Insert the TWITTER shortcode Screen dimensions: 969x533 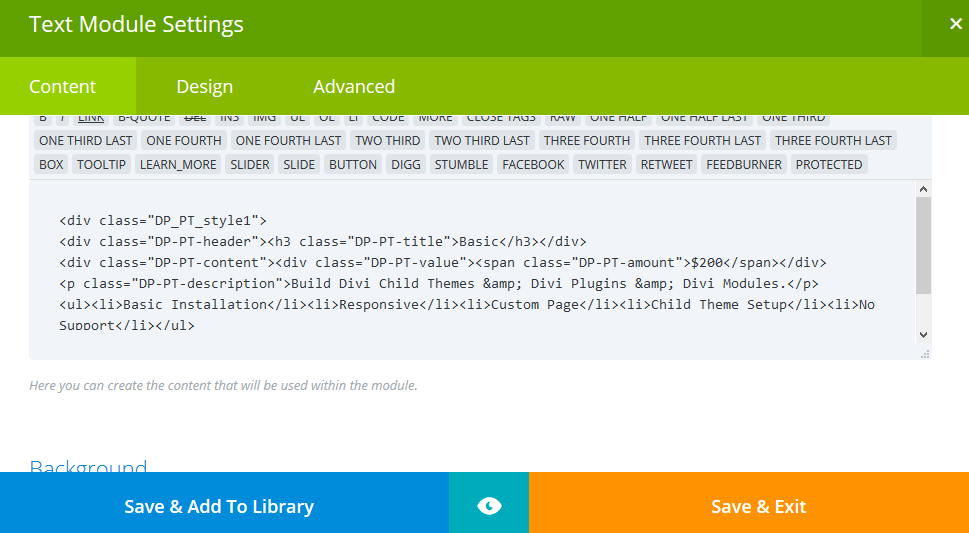click(602, 164)
